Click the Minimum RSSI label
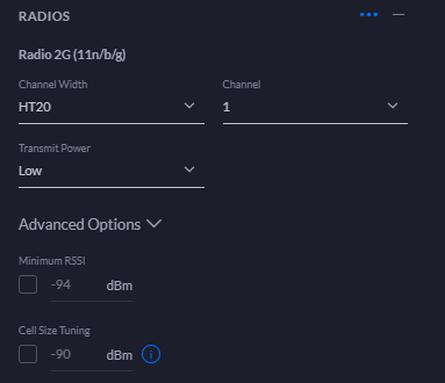Image resolution: width=445 pixels, height=383 pixels. [52, 261]
